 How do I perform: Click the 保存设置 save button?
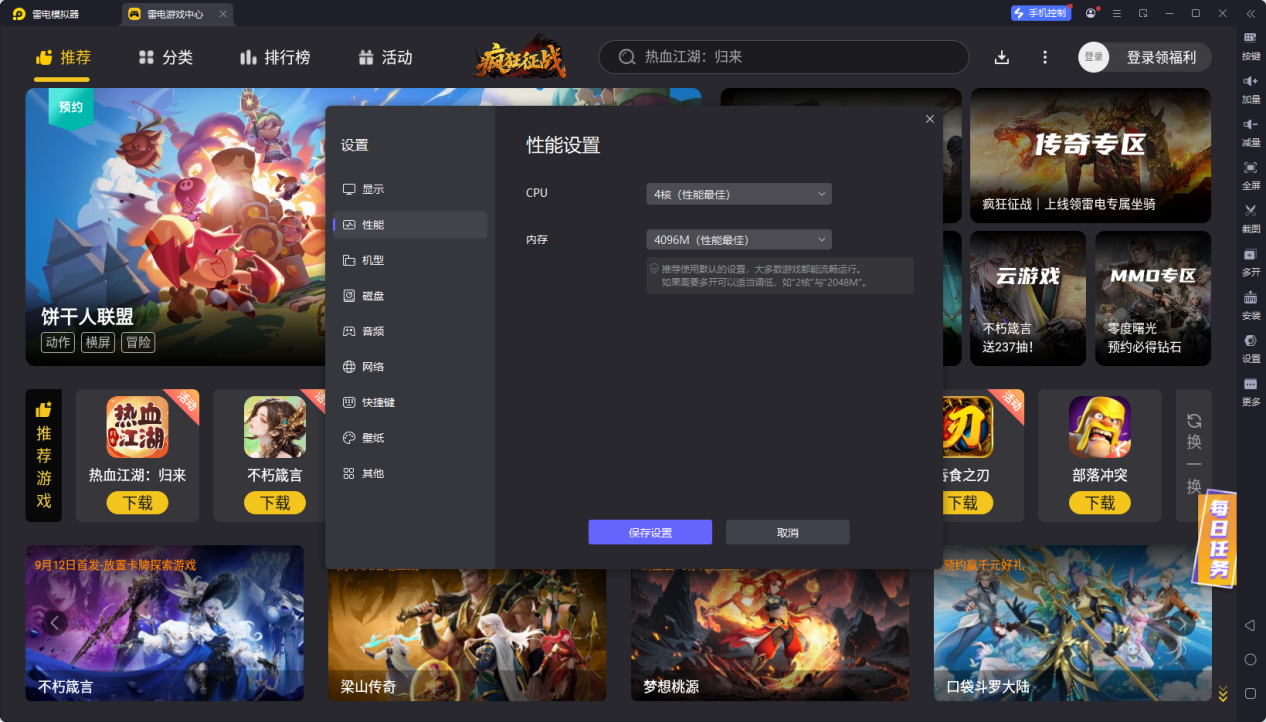tap(650, 532)
